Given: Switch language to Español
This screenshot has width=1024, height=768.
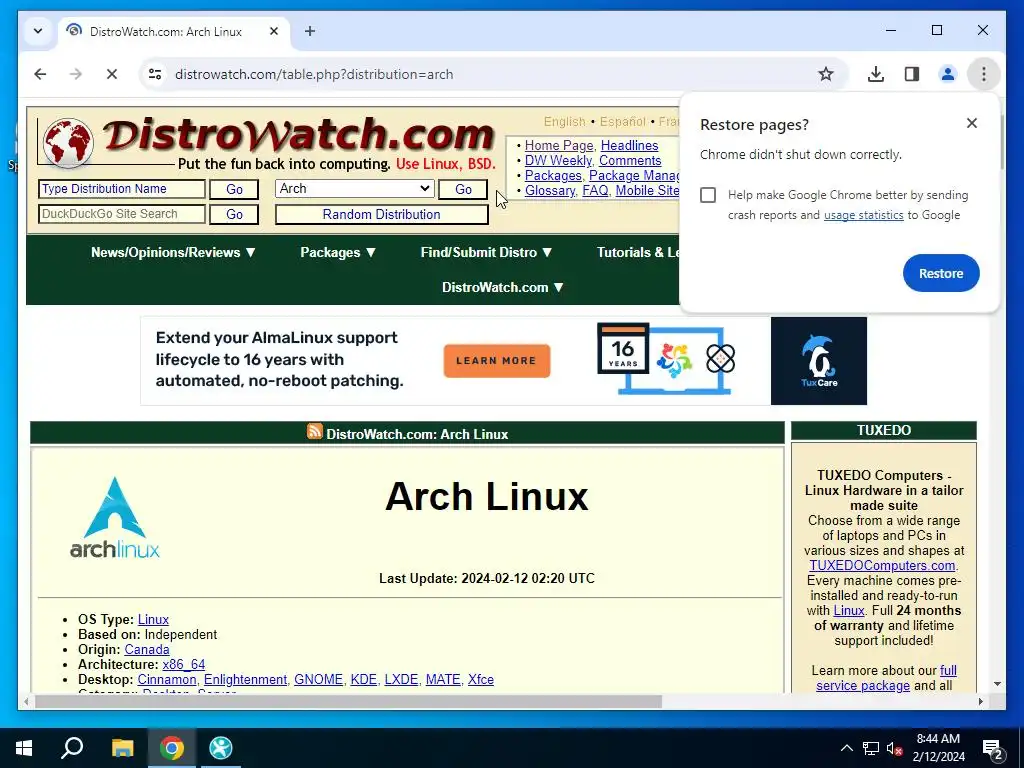Looking at the screenshot, I should coord(622,121).
